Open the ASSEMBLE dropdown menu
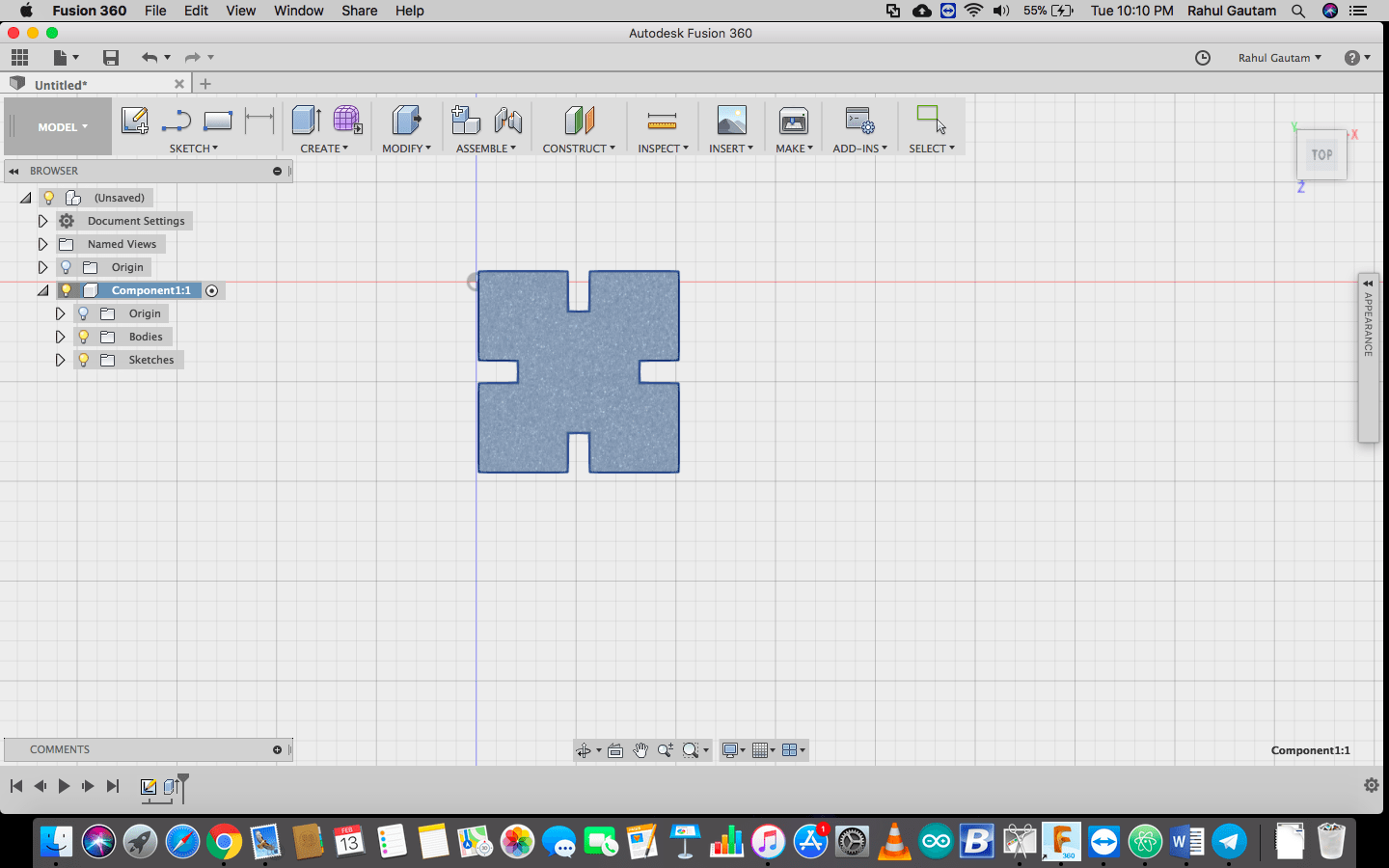 point(486,149)
